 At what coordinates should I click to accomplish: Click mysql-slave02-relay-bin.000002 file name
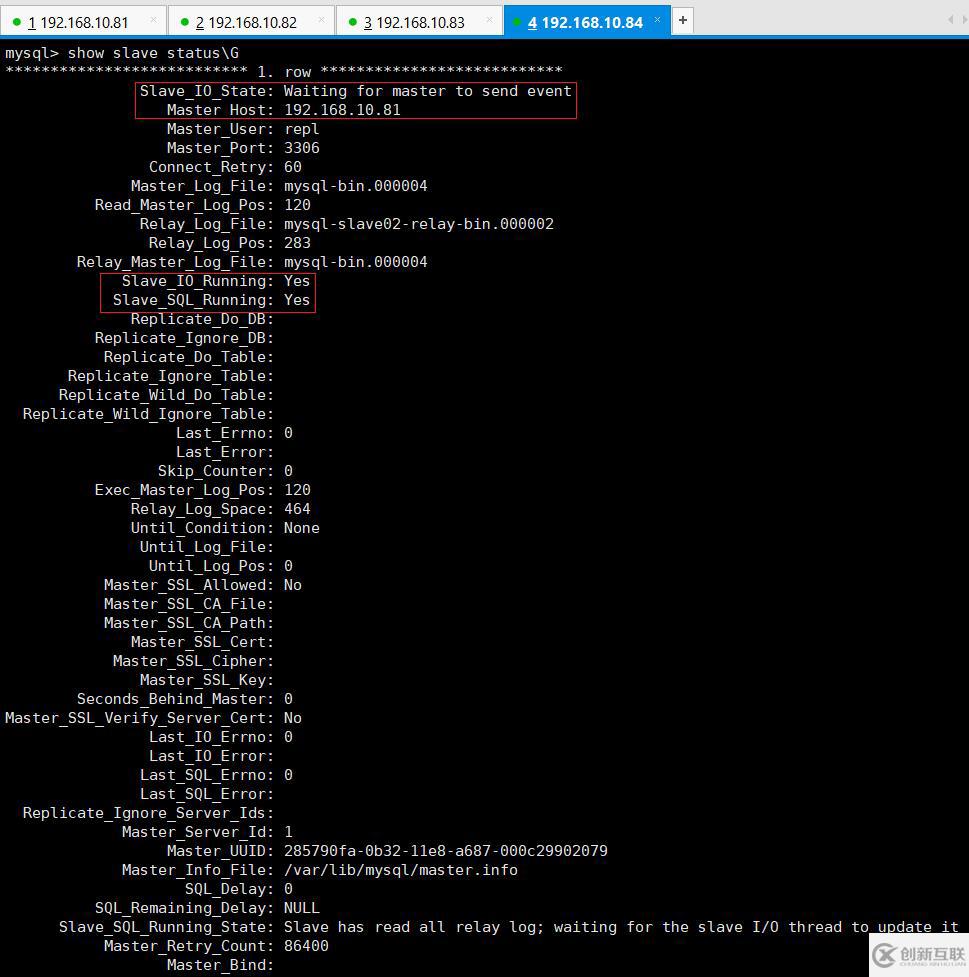(x=419, y=224)
